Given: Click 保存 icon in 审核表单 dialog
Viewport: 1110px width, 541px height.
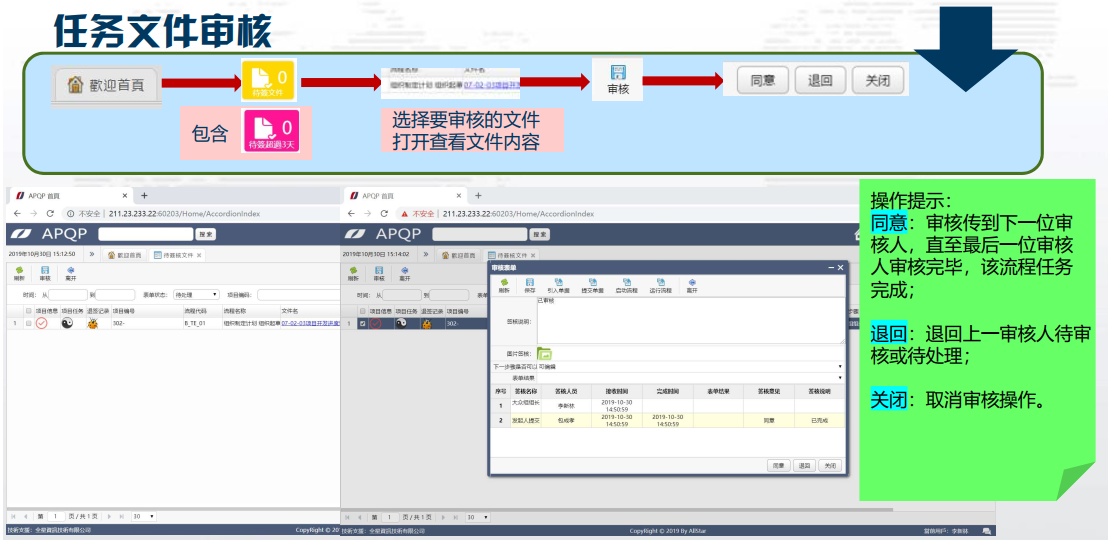Looking at the screenshot, I should coord(530,285).
